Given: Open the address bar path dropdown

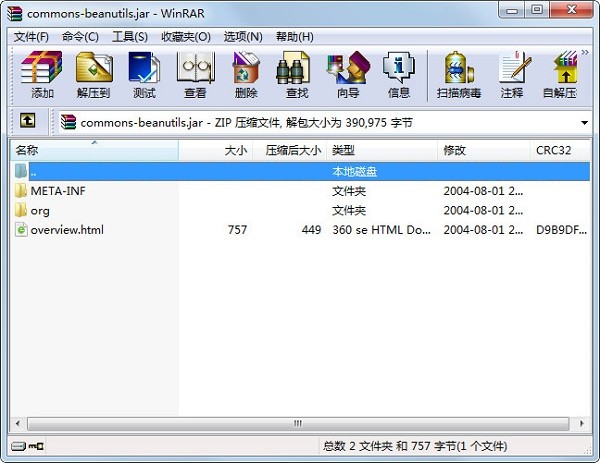Looking at the screenshot, I should 584,123.
